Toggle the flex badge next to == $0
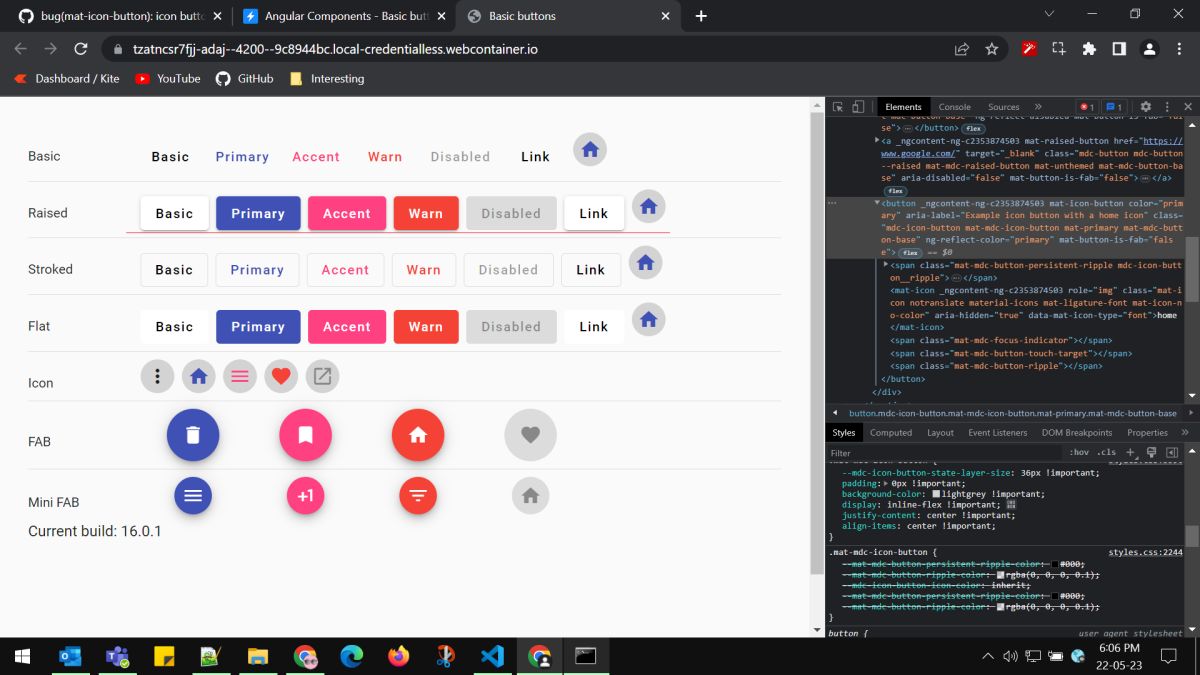 [910, 253]
